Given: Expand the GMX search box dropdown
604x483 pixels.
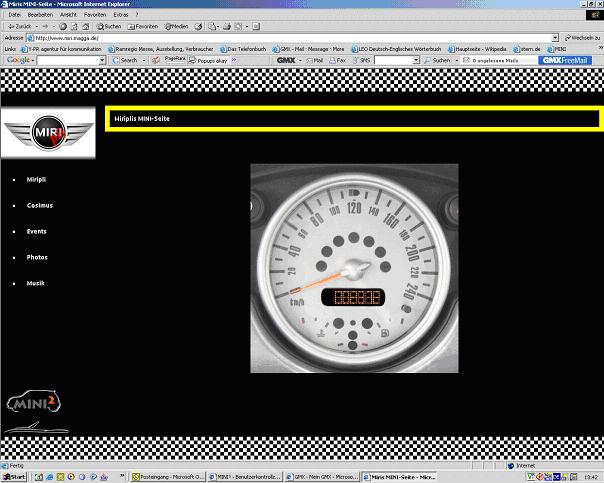Looking at the screenshot, I should (x=415, y=60).
